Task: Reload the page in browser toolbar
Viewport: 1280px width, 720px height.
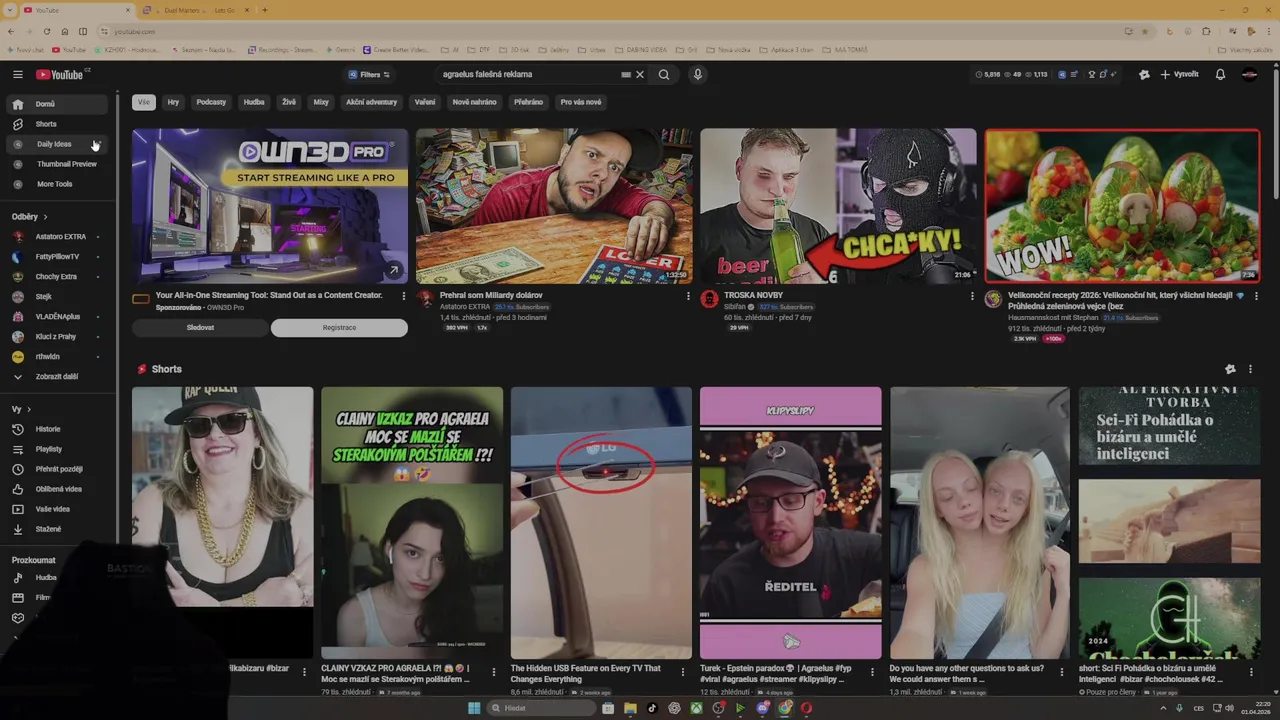Action: 46,31
